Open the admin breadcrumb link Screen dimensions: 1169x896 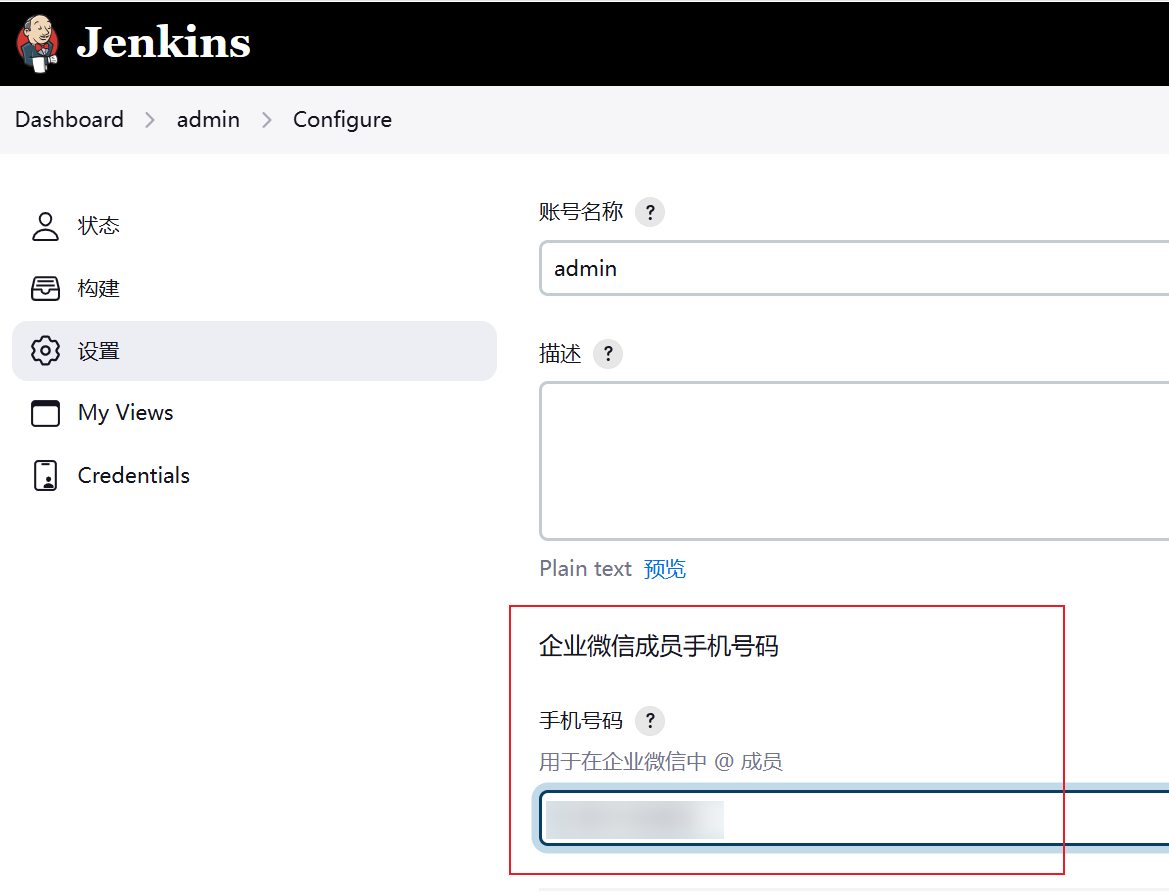point(208,120)
